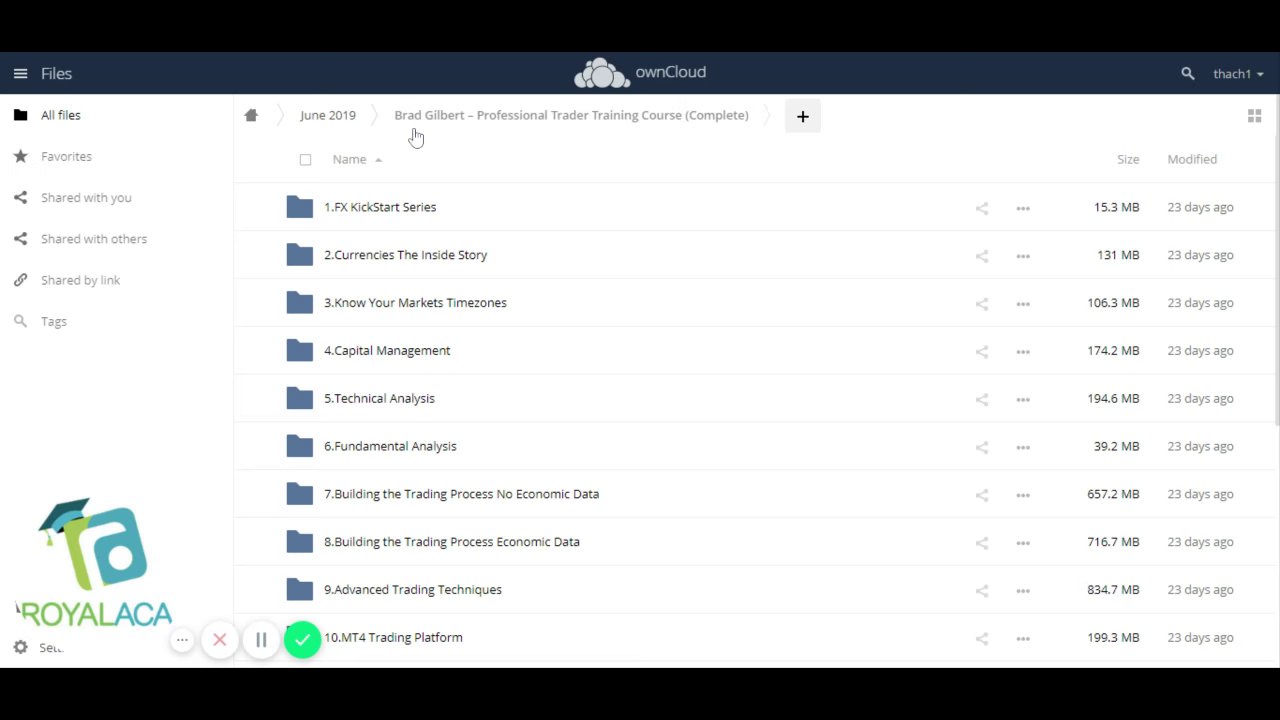Viewport: 1280px width, 720px height.
Task: Open folder 2.Currencies The Inside Story
Action: coord(405,255)
